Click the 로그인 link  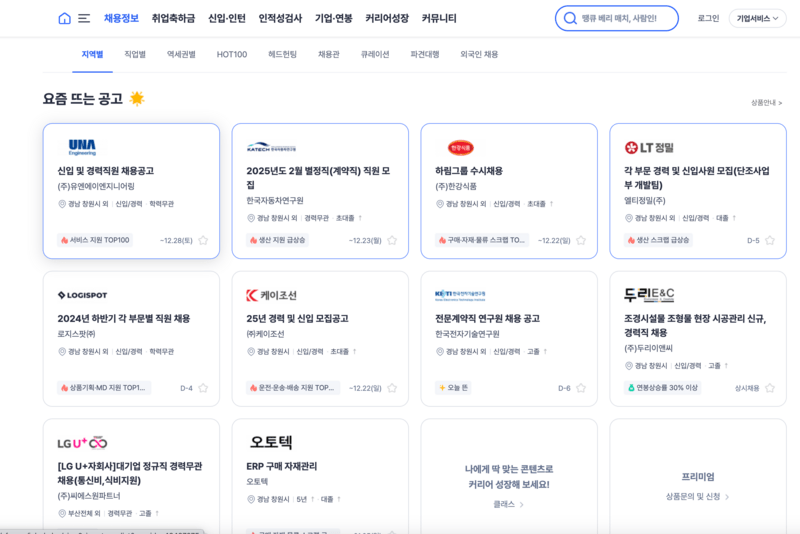[x=708, y=18]
